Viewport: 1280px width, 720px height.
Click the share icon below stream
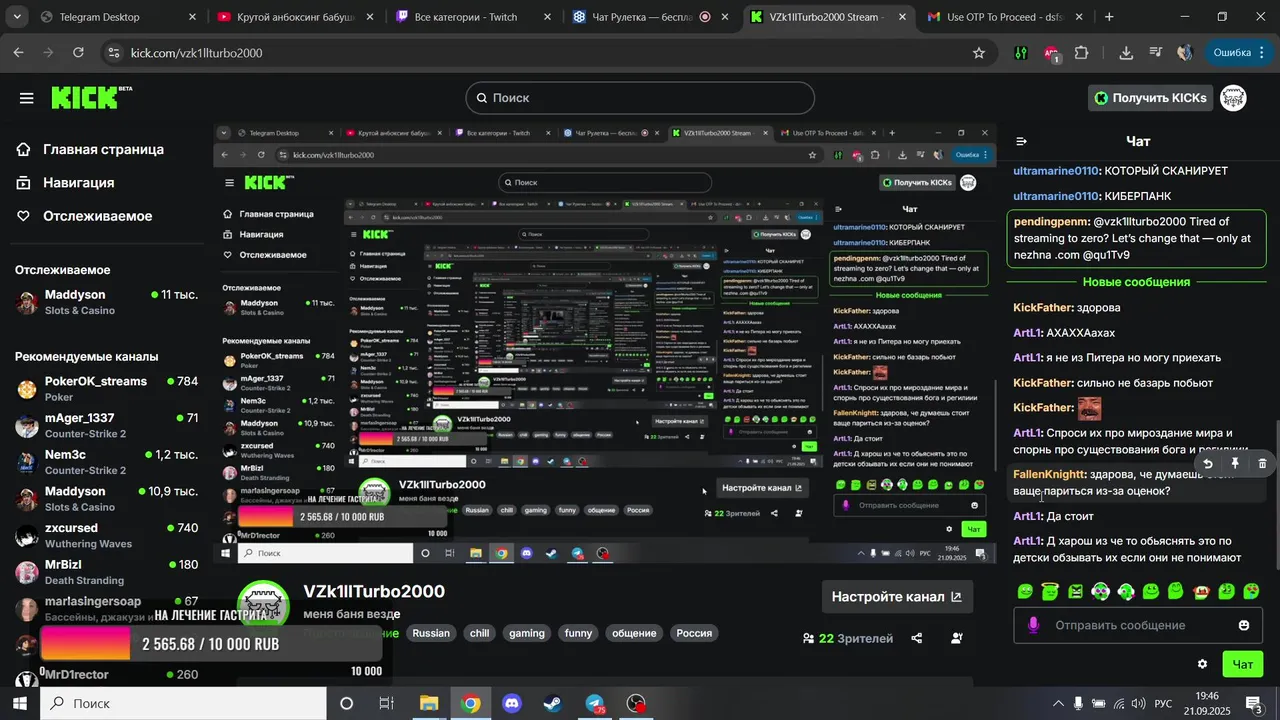pos(917,638)
